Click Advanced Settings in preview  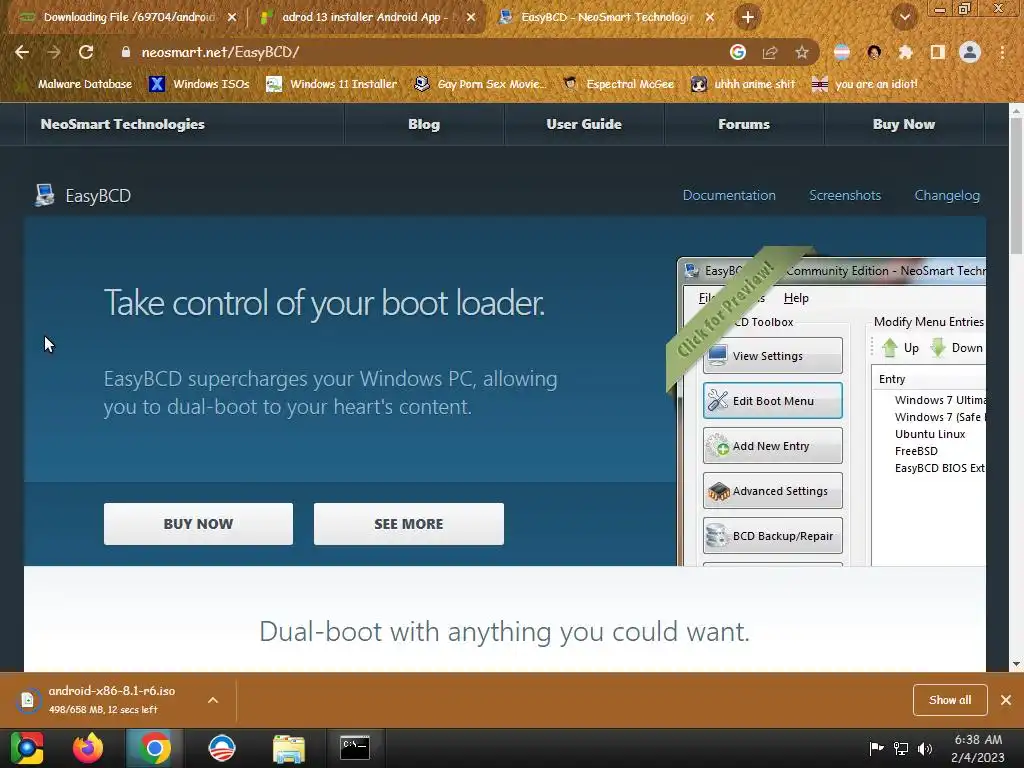click(x=773, y=491)
